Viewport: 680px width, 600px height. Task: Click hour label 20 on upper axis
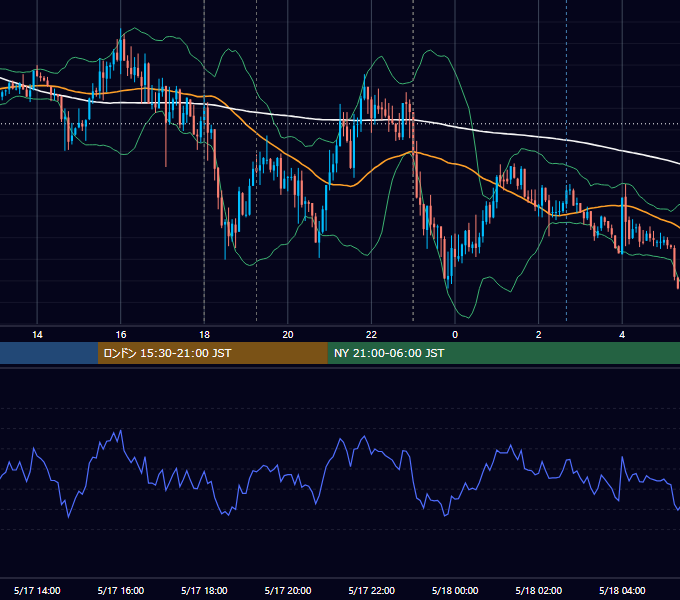pos(288,335)
